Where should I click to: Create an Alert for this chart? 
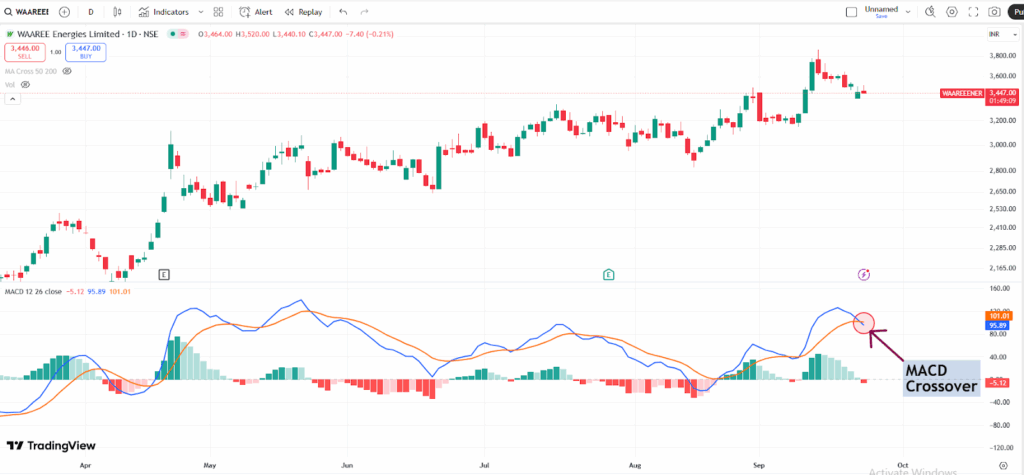click(x=256, y=12)
